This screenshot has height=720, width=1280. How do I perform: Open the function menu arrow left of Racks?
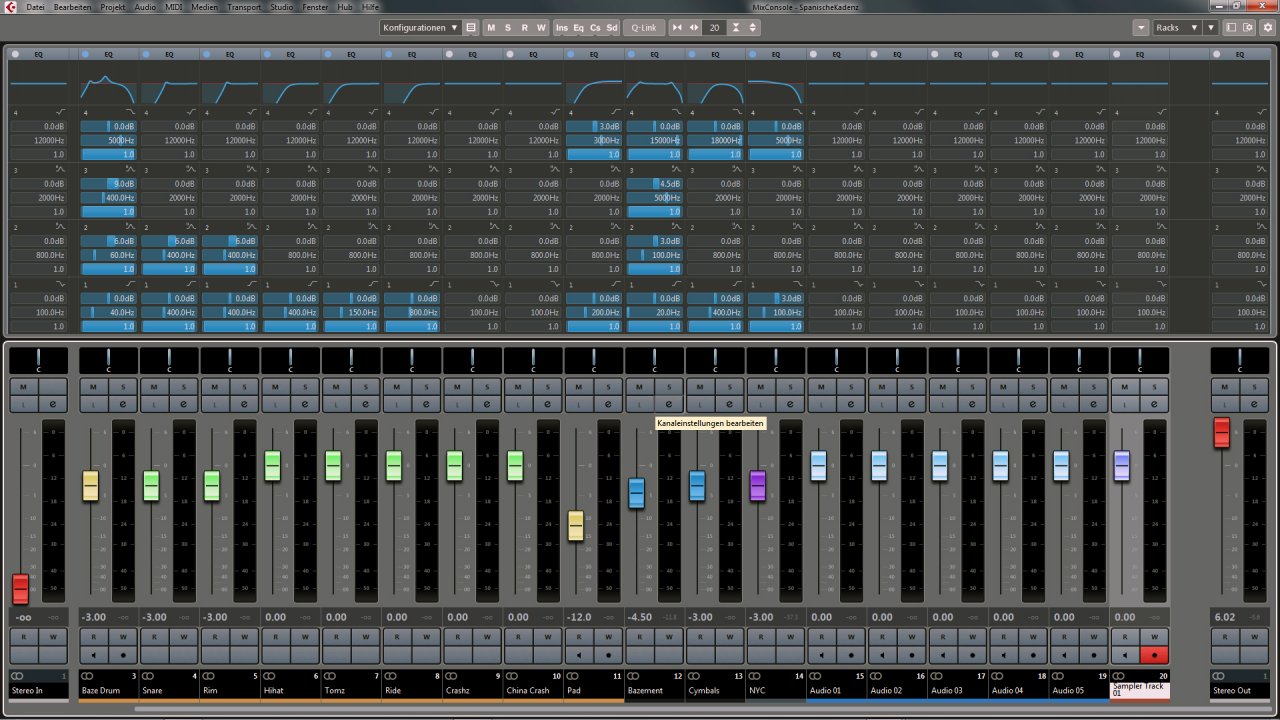tap(1141, 28)
